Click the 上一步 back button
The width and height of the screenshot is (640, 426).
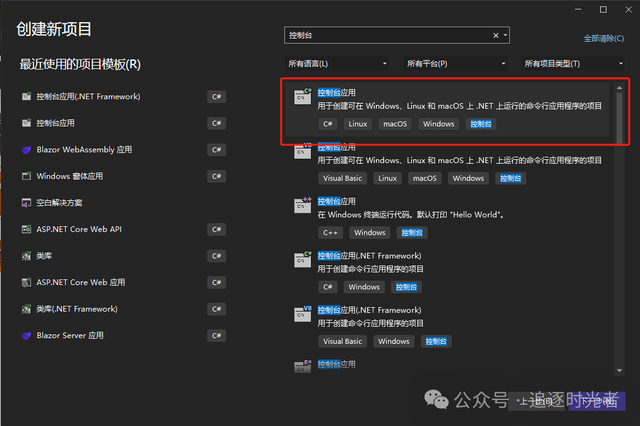(536, 402)
